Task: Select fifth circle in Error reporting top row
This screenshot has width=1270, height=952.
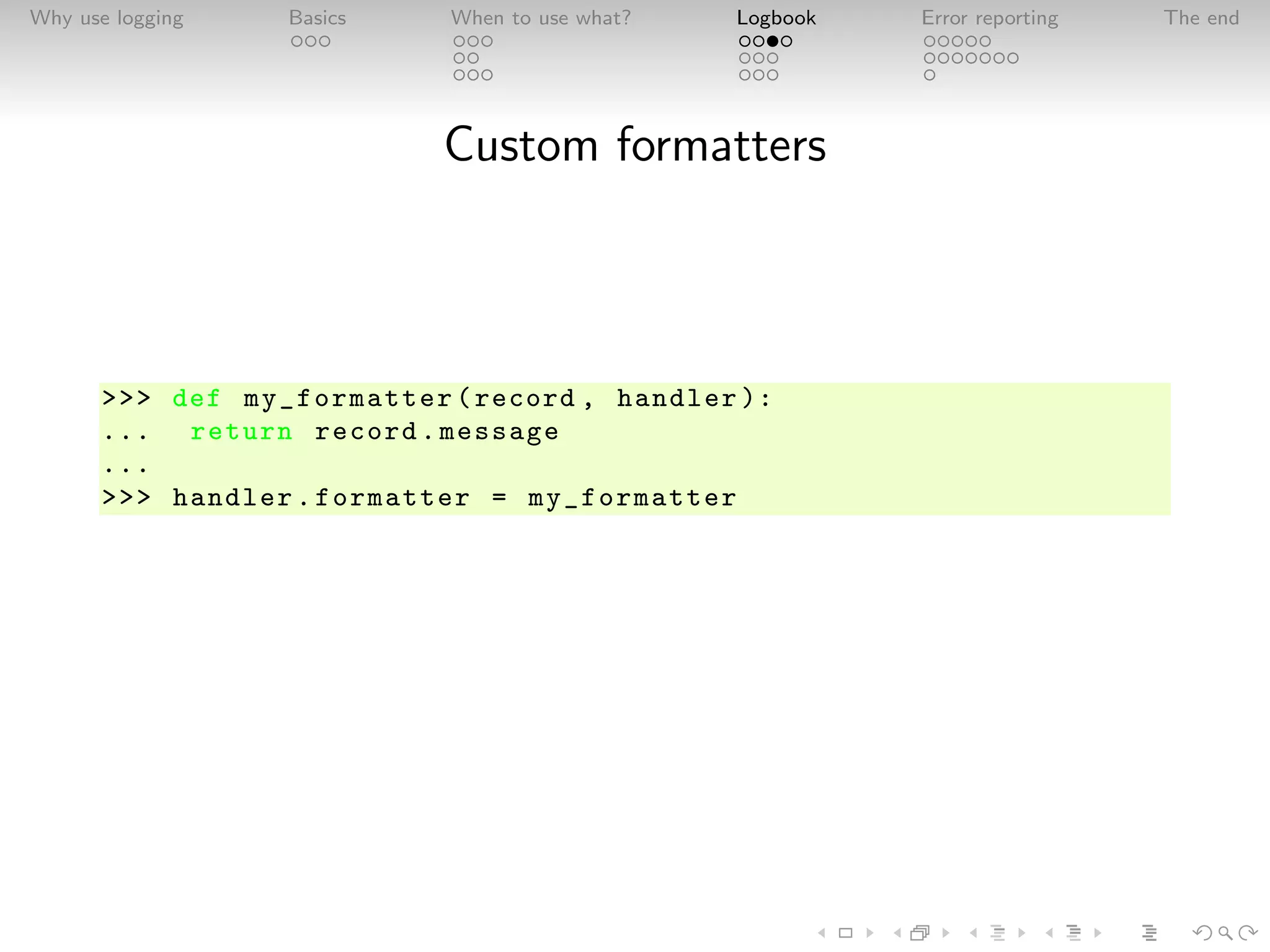Action: [x=985, y=42]
